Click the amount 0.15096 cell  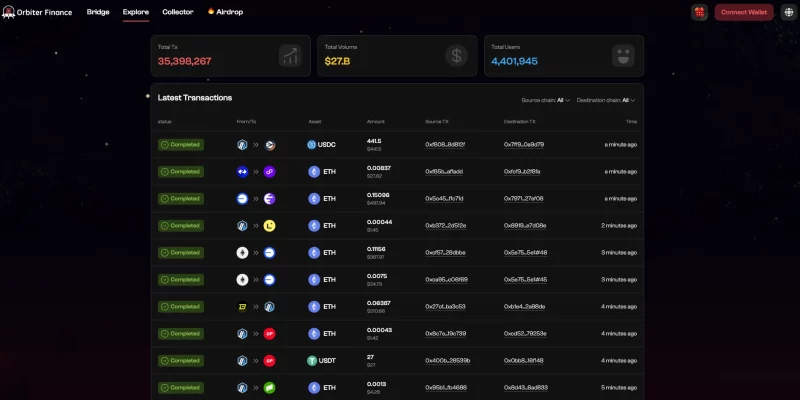tap(378, 195)
